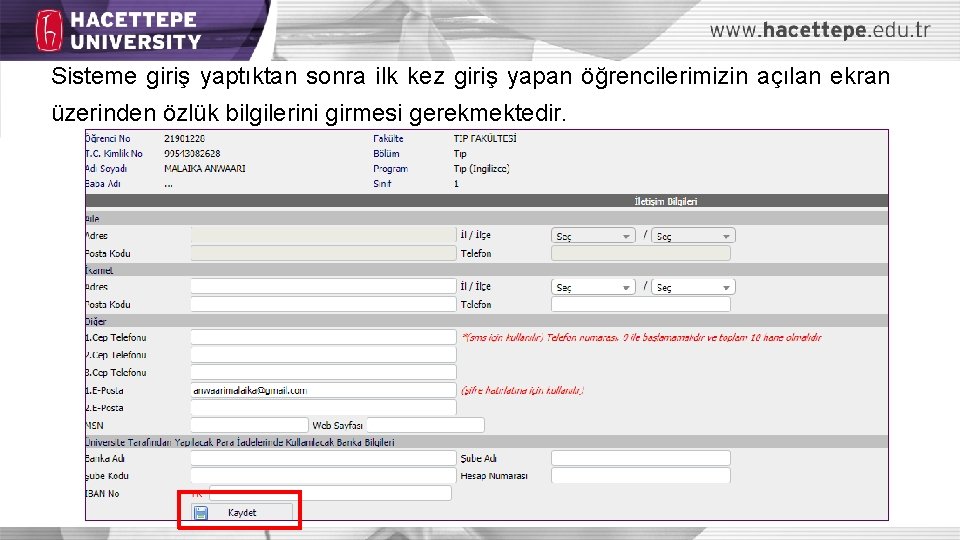Image resolution: width=960 pixels, height=540 pixels.
Task: Click the Hacettepe University logo
Action: tap(118, 30)
